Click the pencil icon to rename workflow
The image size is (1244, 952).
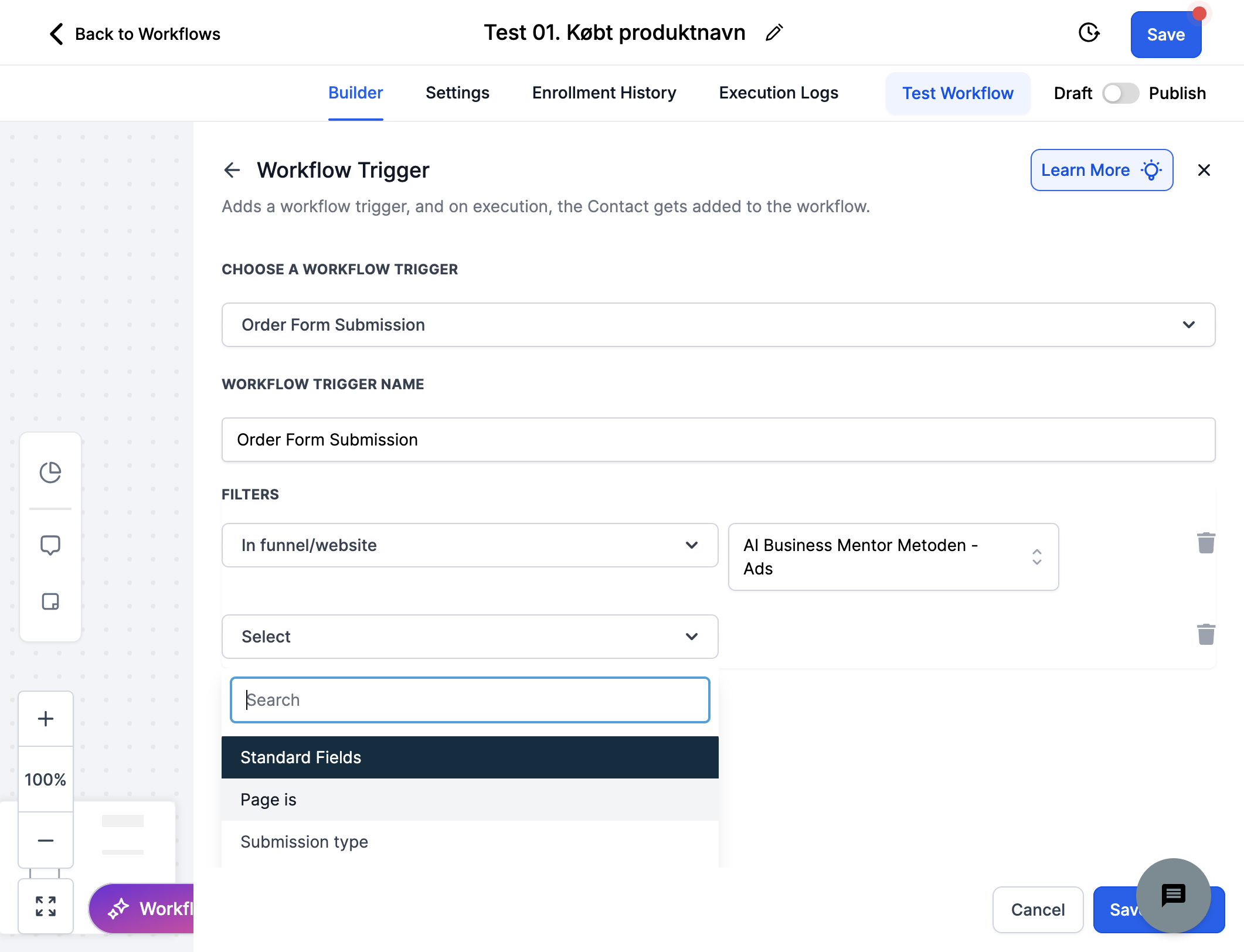(x=774, y=33)
